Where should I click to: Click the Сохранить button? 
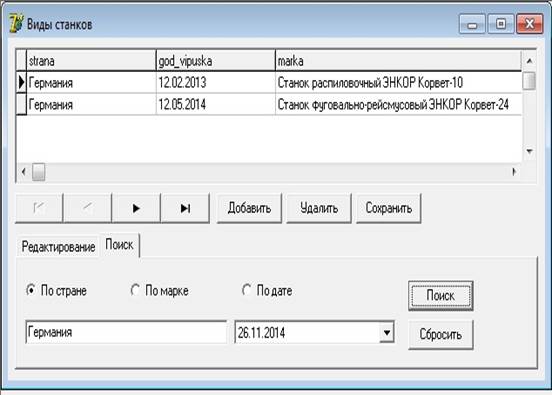coord(389,208)
